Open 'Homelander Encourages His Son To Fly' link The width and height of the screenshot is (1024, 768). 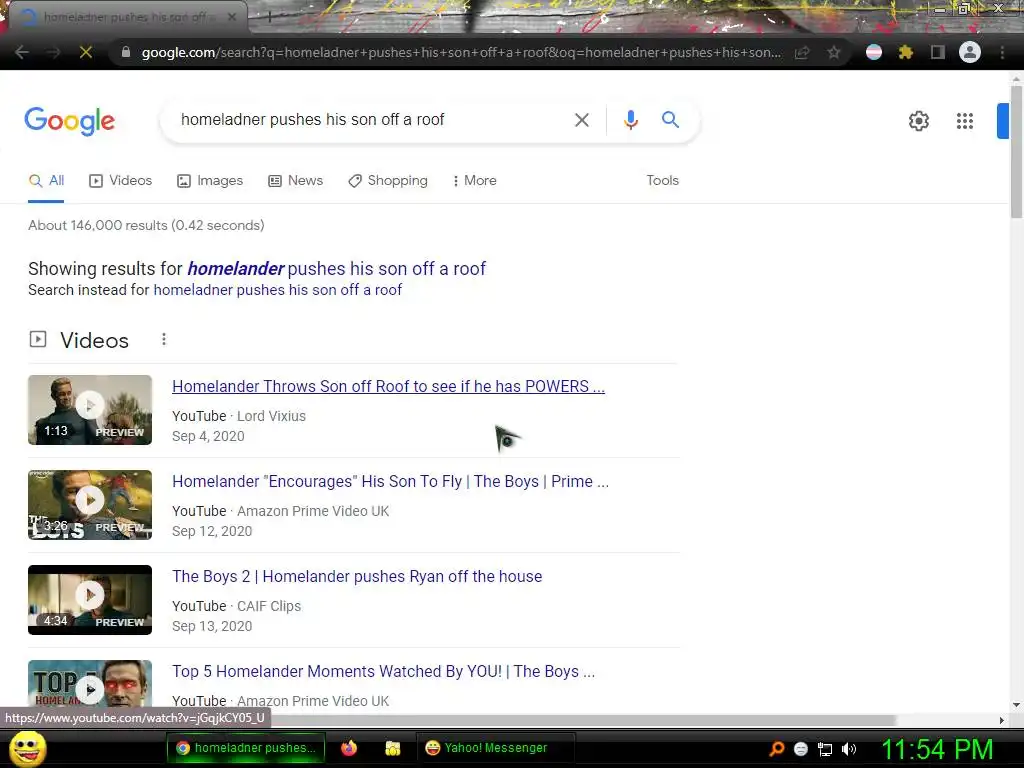coord(391,481)
